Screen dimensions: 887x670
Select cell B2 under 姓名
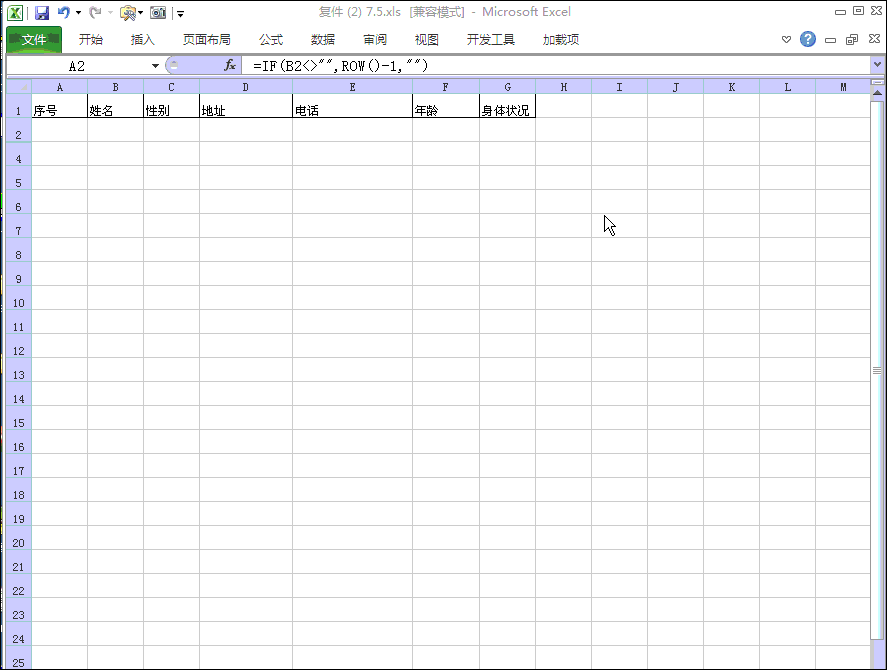(x=115, y=130)
